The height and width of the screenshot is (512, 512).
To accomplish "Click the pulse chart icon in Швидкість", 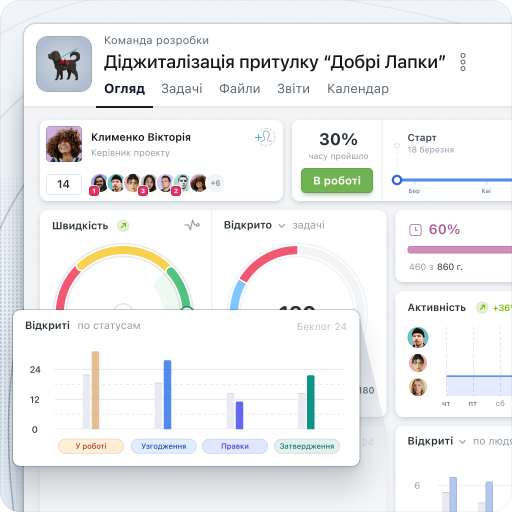I will point(192,225).
